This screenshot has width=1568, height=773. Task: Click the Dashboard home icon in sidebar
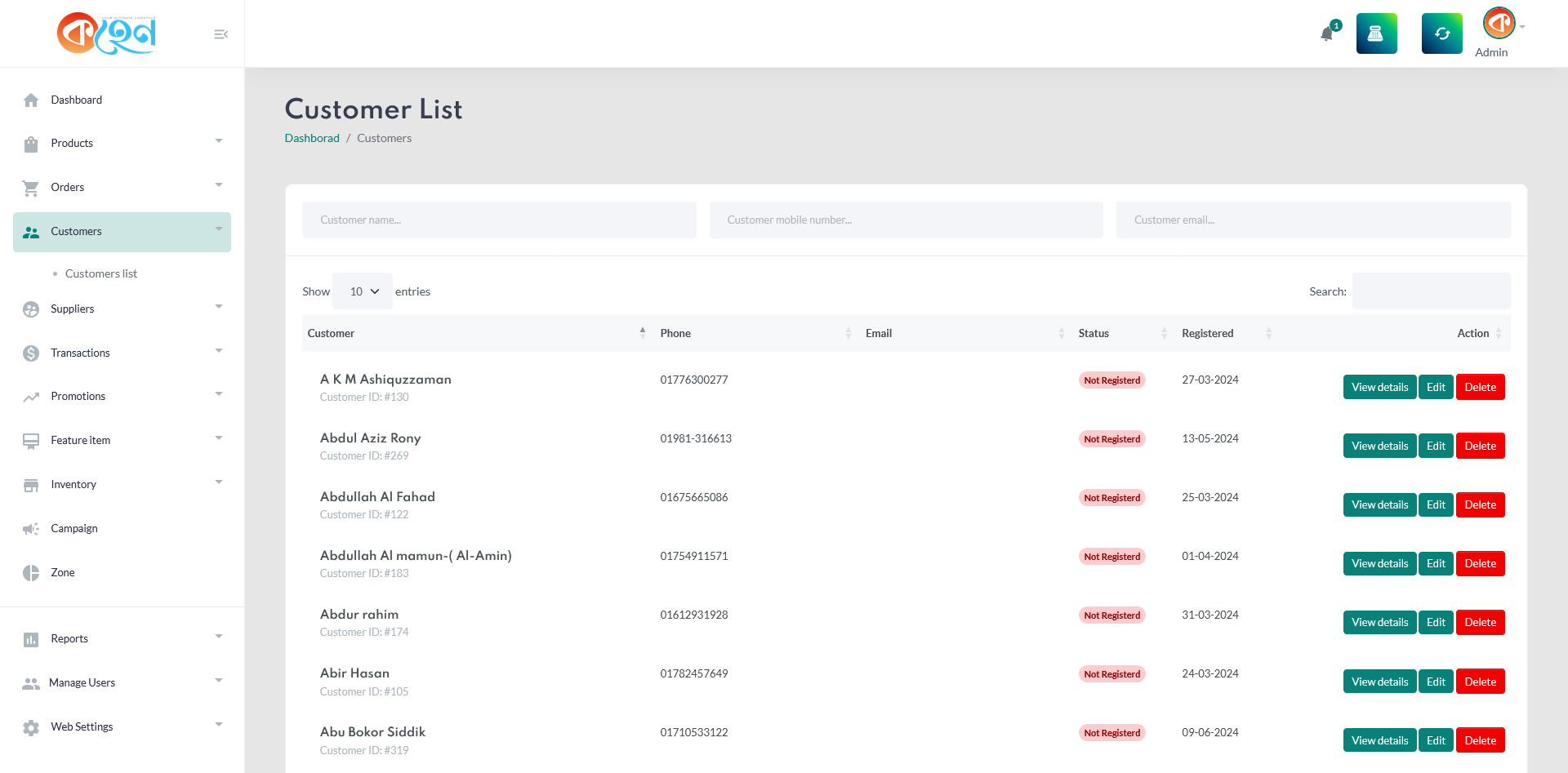31,100
